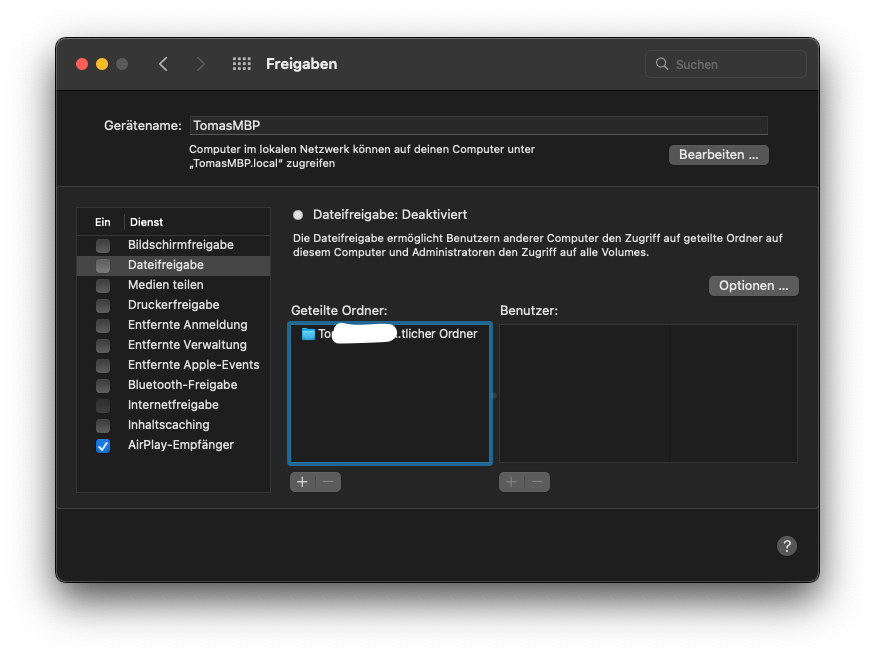The width and height of the screenshot is (875, 656).
Task: Choose Entfernte Anmeldung service
Action: (174, 325)
